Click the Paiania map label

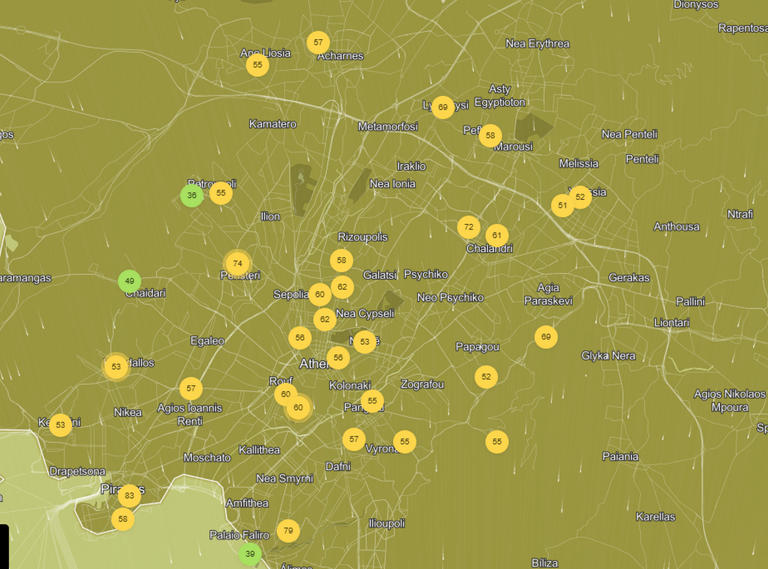(621, 456)
